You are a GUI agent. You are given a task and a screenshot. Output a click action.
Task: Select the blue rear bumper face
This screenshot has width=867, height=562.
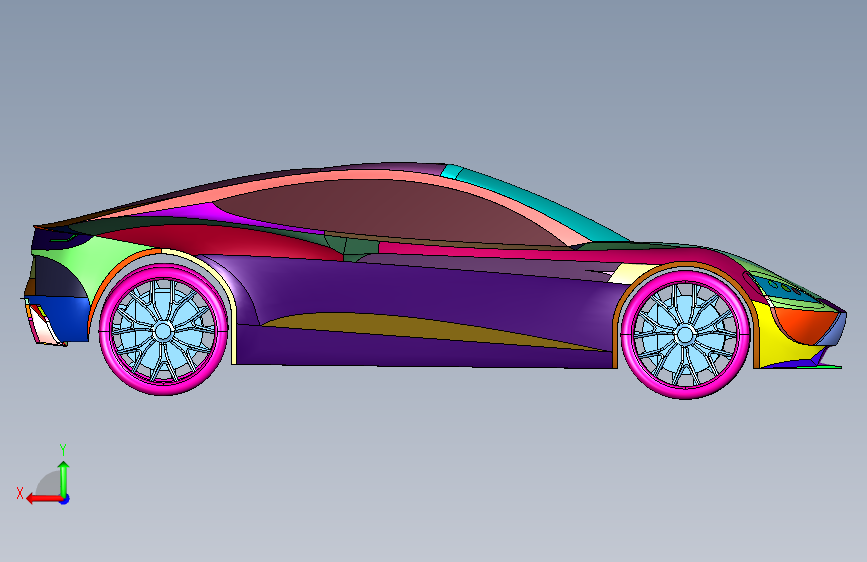coord(64,320)
